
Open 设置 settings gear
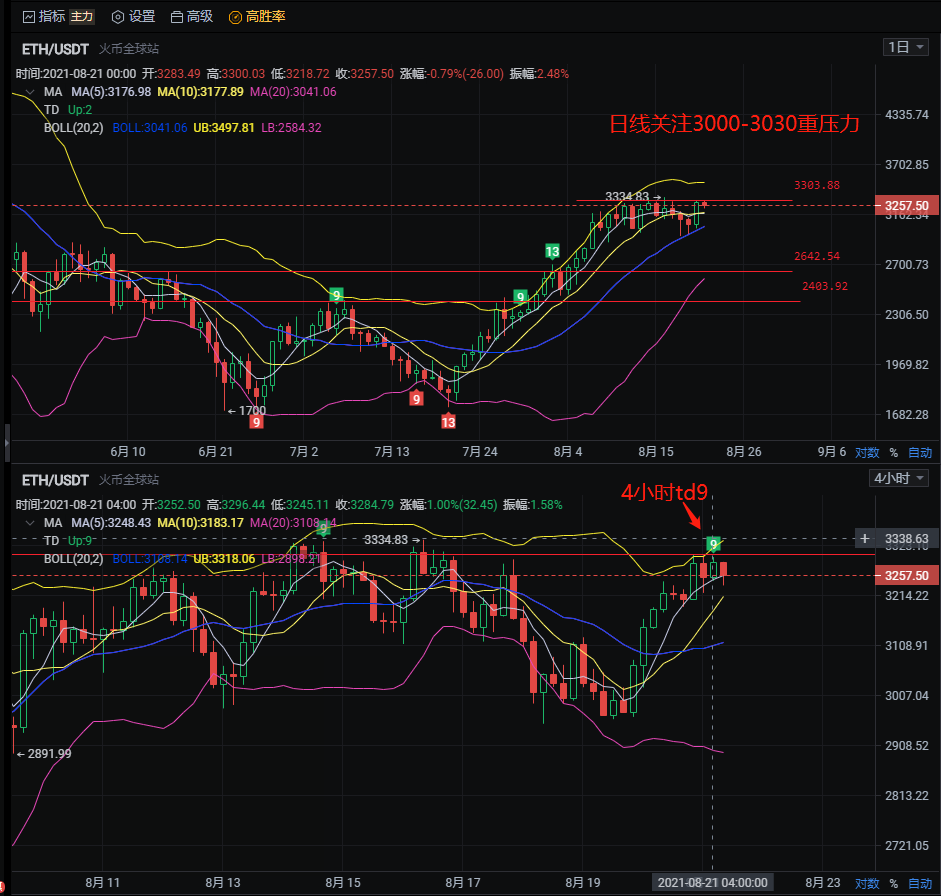click(x=133, y=17)
